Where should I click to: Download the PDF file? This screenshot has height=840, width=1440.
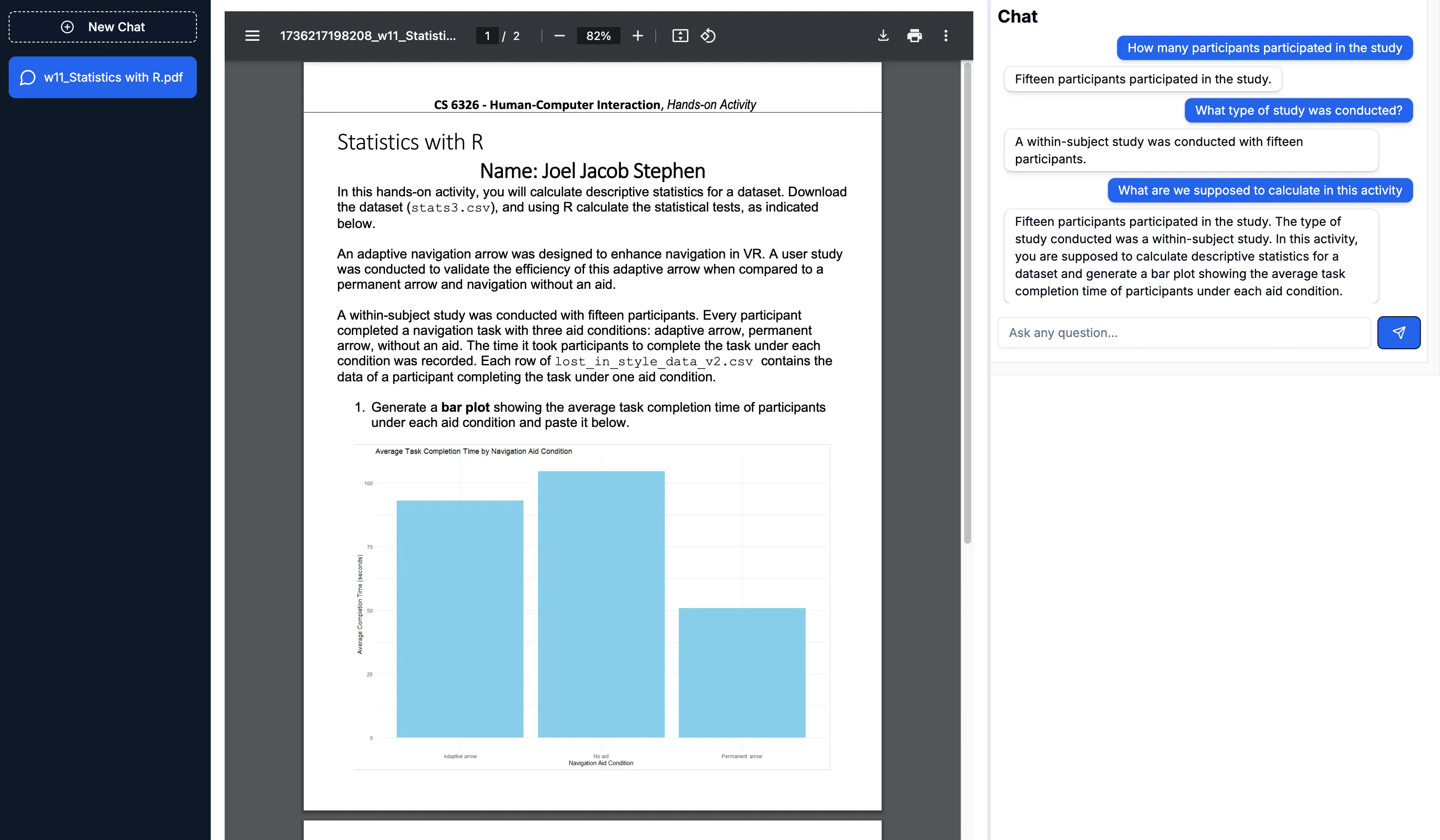pos(883,36)
